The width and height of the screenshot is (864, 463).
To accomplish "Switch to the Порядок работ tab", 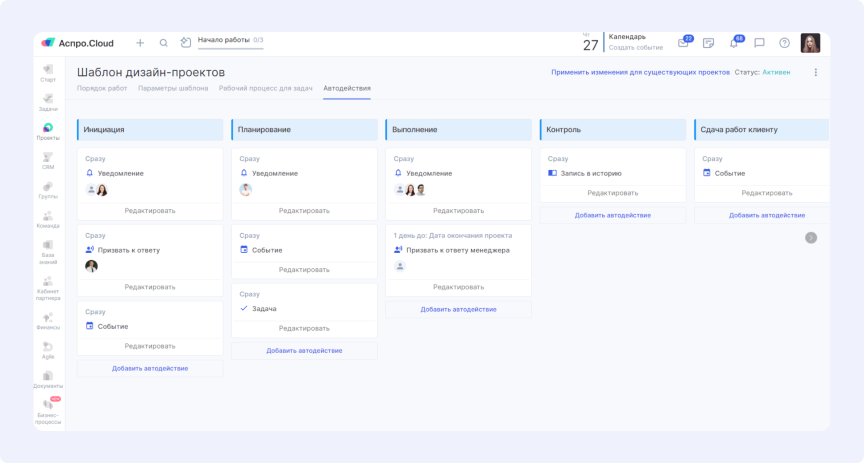I will pos(102,88).
